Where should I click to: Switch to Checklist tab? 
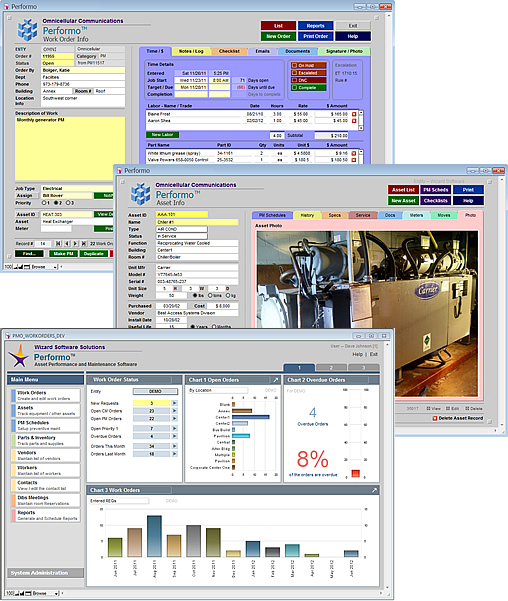(229, 51)
